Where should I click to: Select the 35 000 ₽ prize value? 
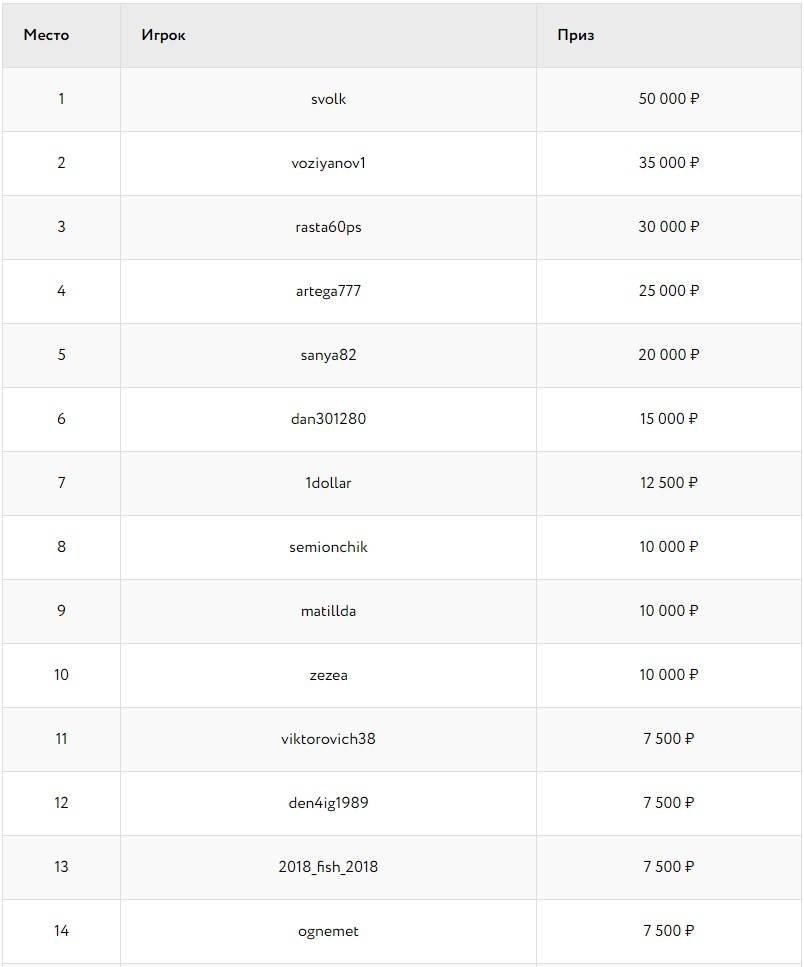click(668, 163)
